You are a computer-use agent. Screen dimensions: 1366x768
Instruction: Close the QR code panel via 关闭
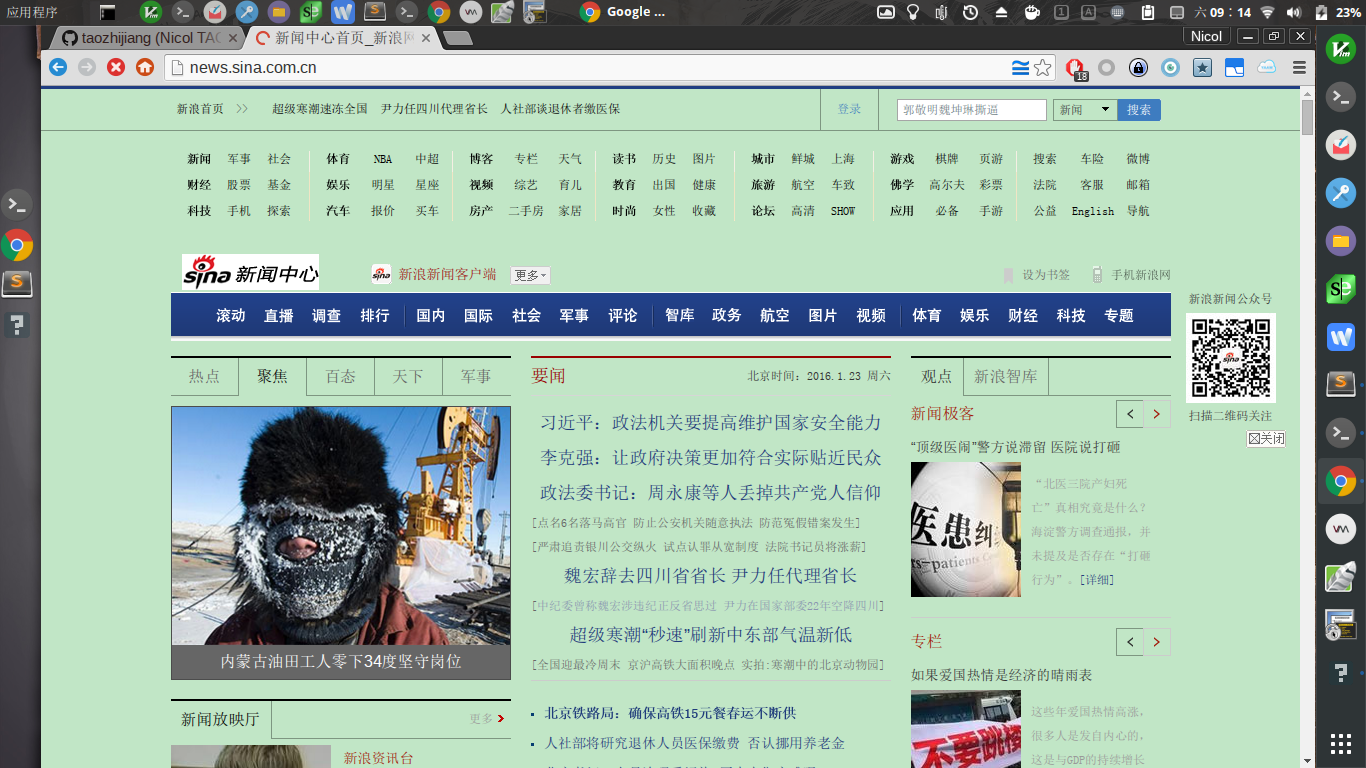coord(1266,438)
